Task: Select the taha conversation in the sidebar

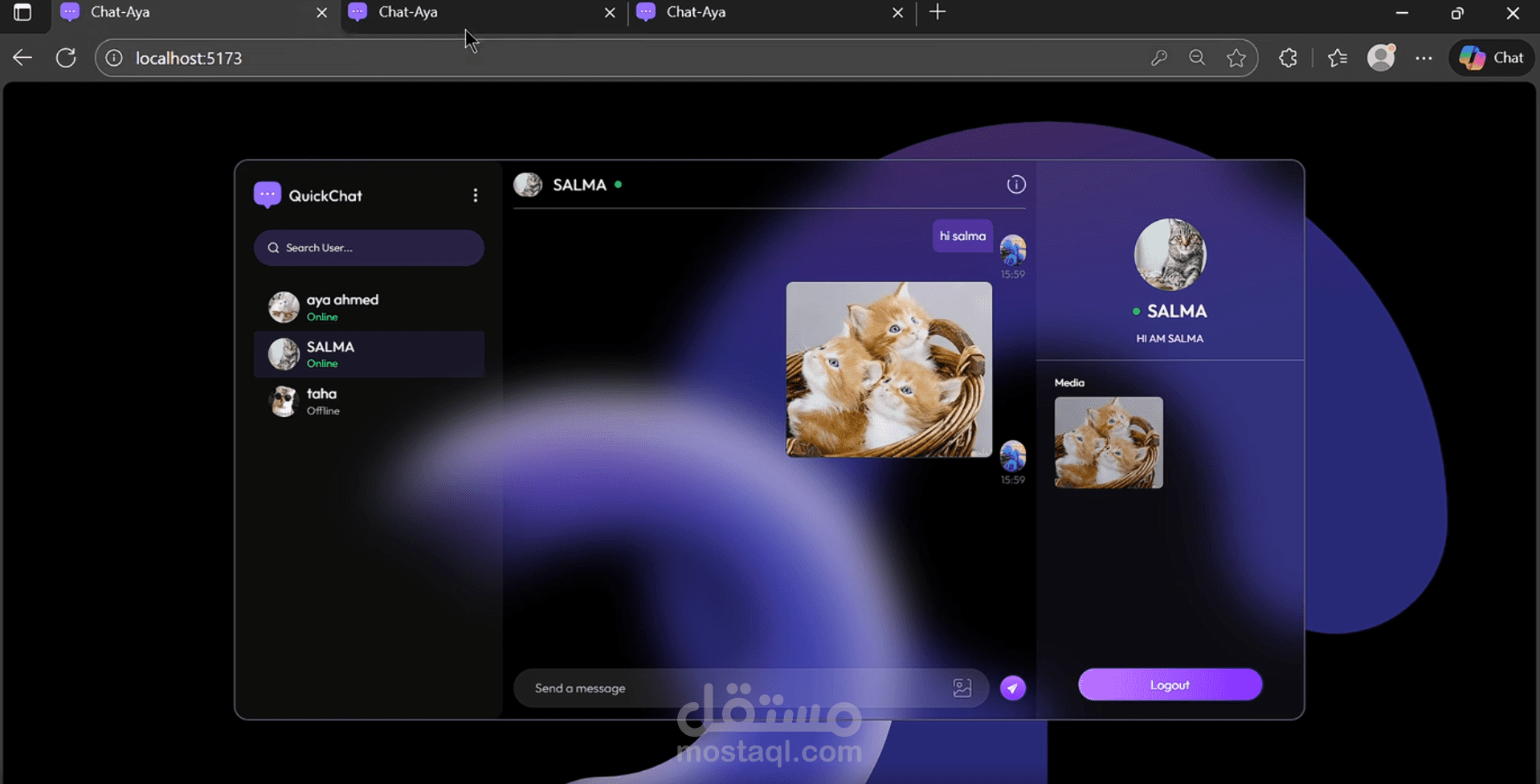Action: tap(369, 401)
